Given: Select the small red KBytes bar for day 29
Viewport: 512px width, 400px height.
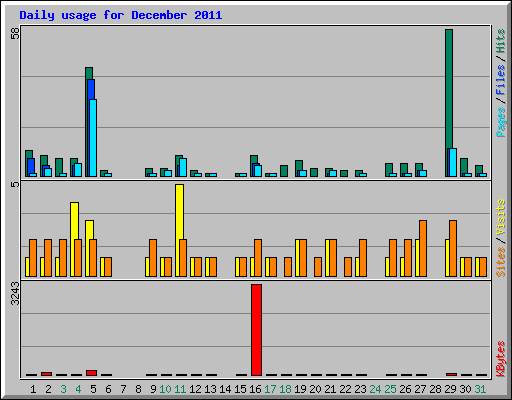Looking at the screenshot, I should (451, 375).
